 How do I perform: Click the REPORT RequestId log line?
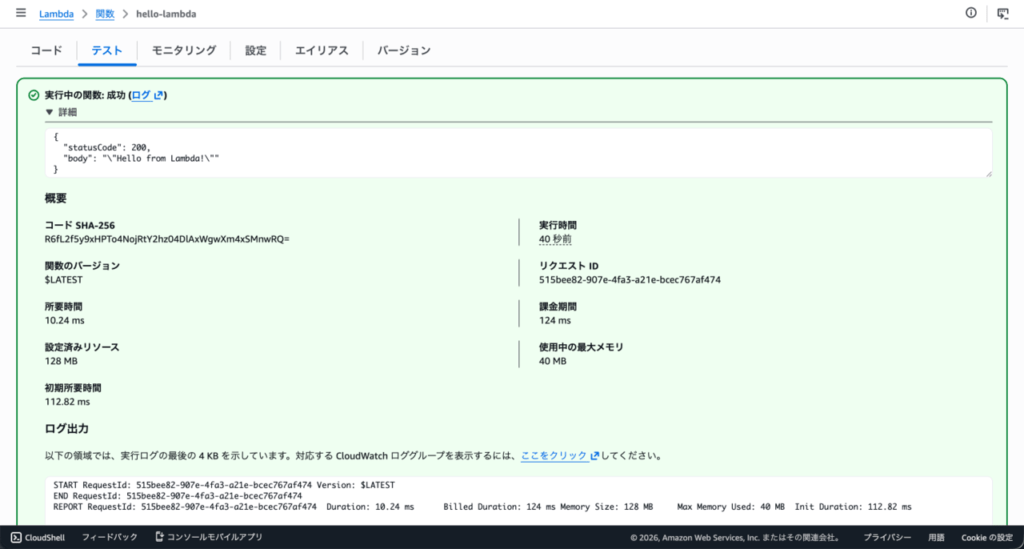pos(482,507)
